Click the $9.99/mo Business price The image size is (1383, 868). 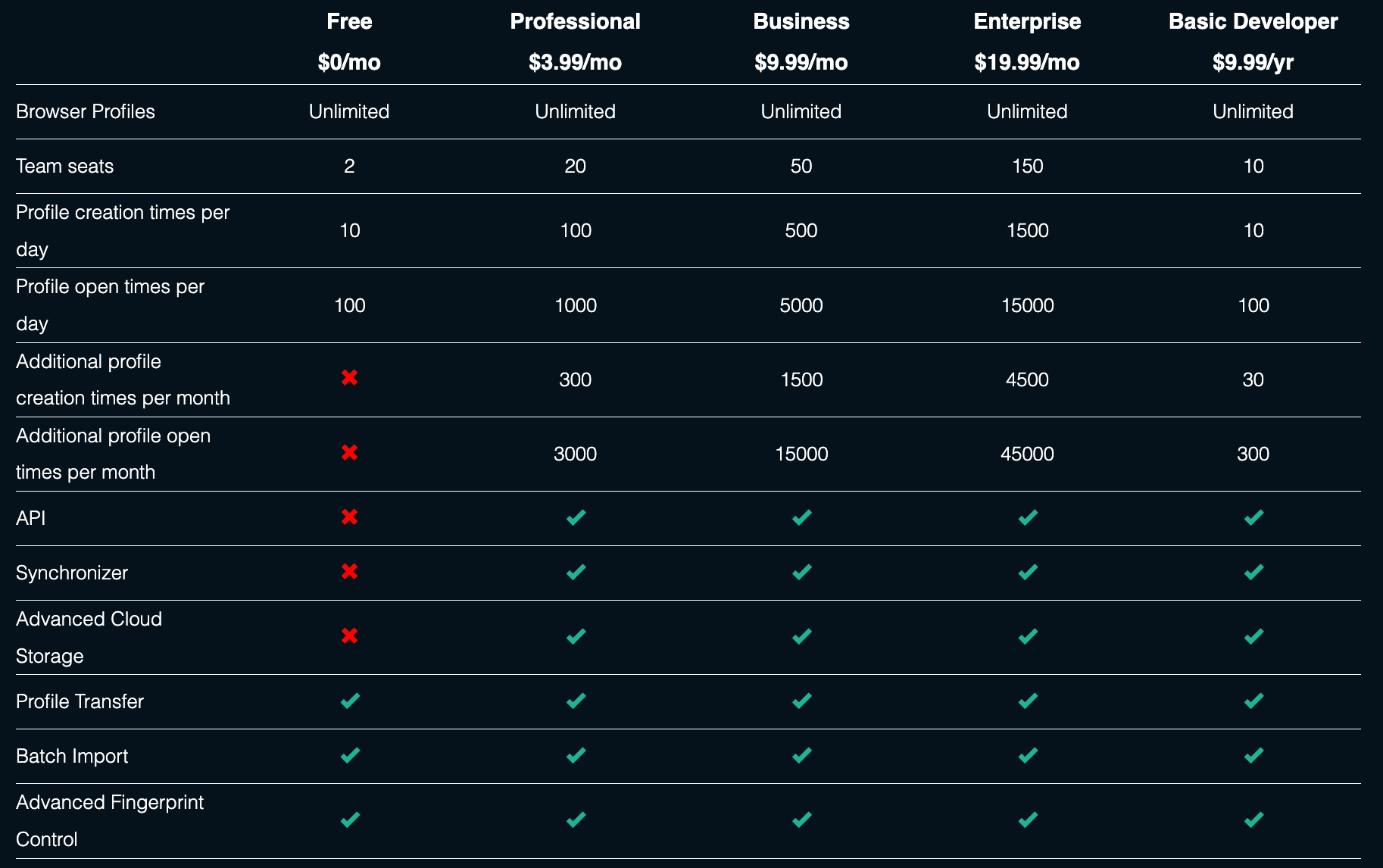coord(801,62)
